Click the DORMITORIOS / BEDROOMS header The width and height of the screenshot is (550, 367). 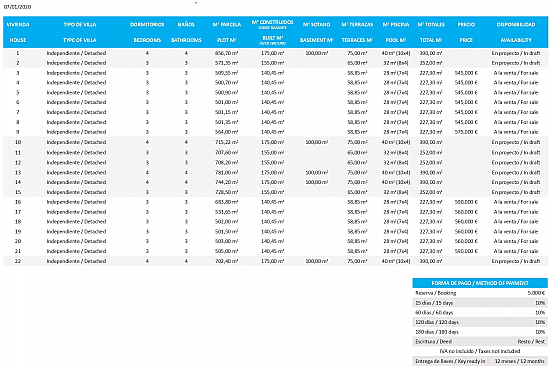[x=147, y=32]
